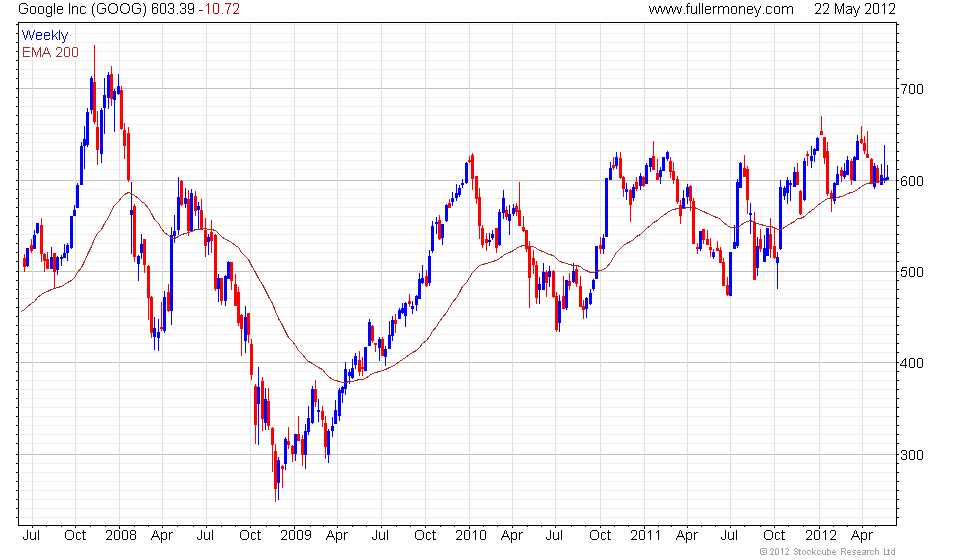Click the Apr label after 2011

point(687,536)
